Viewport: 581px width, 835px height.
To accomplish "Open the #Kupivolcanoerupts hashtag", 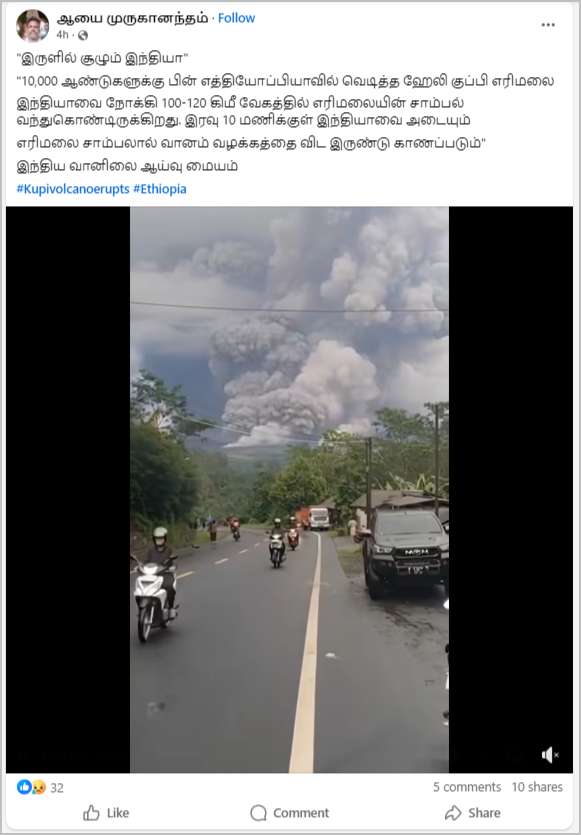I will pos(73,189).
